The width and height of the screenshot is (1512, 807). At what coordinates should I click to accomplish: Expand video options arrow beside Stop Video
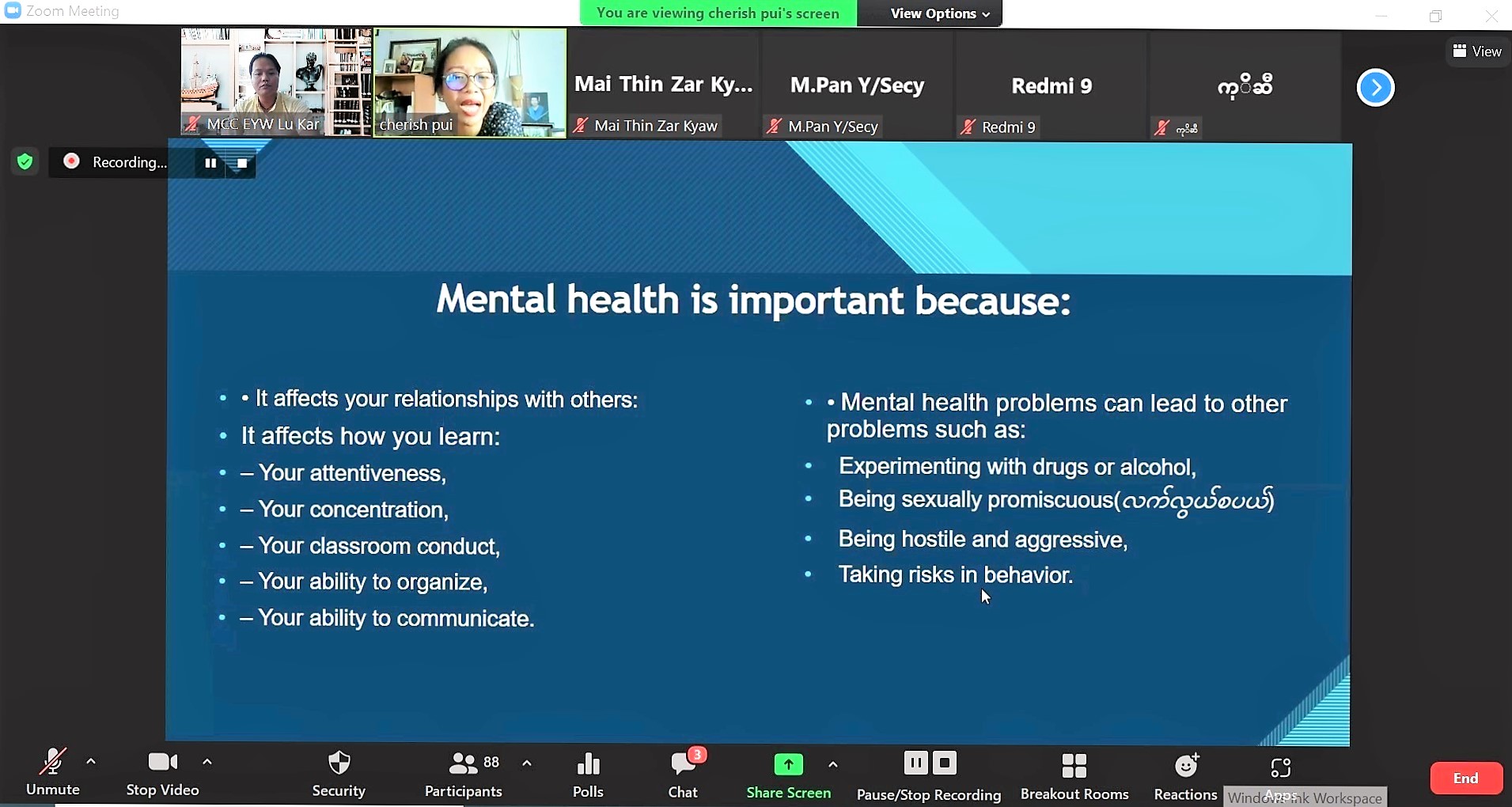207,762
